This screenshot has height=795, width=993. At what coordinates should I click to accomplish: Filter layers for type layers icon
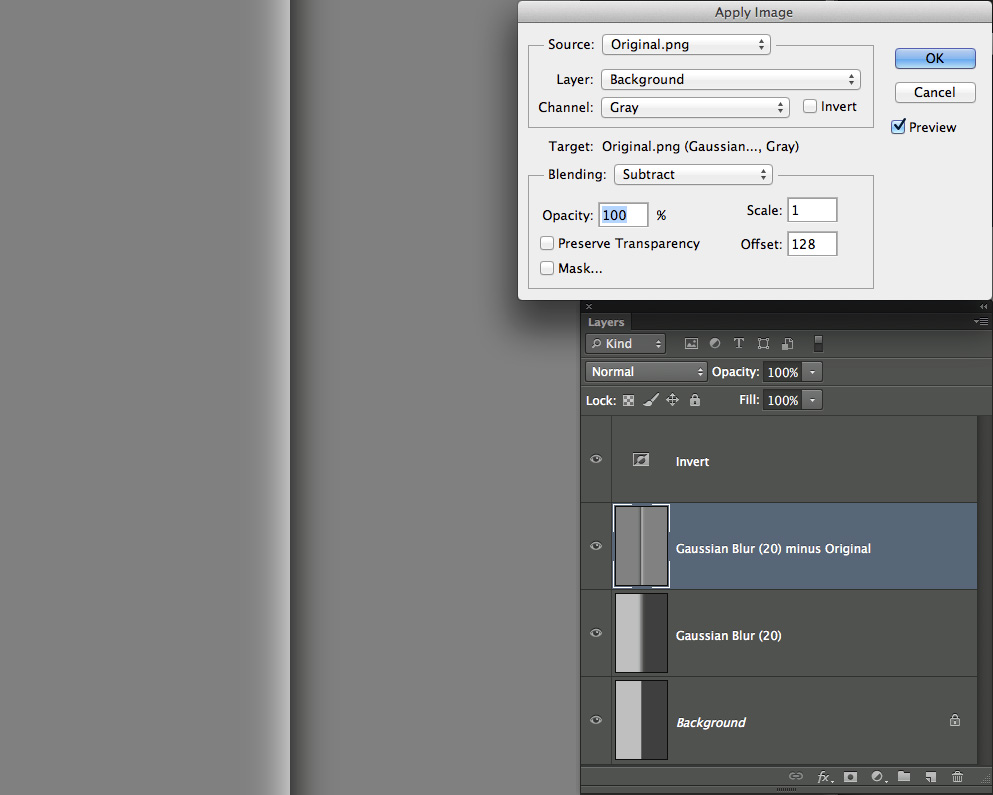point(738,343)
